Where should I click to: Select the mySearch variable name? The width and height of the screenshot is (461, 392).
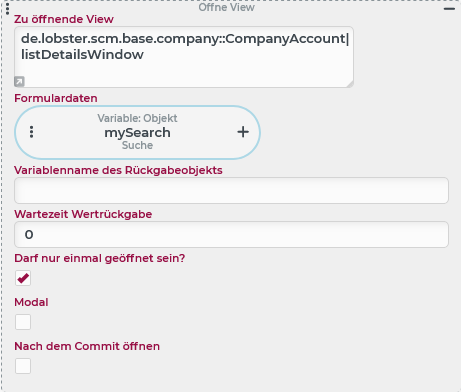click(137, 133)
